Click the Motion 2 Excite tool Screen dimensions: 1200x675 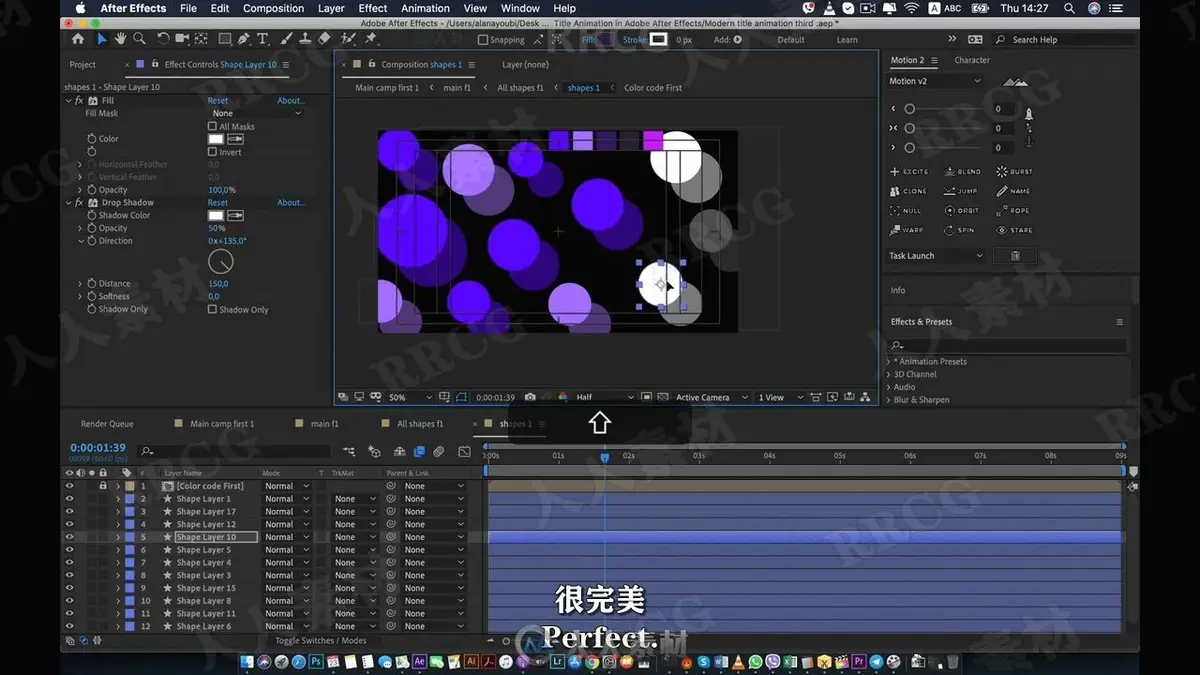coord(909,172)
